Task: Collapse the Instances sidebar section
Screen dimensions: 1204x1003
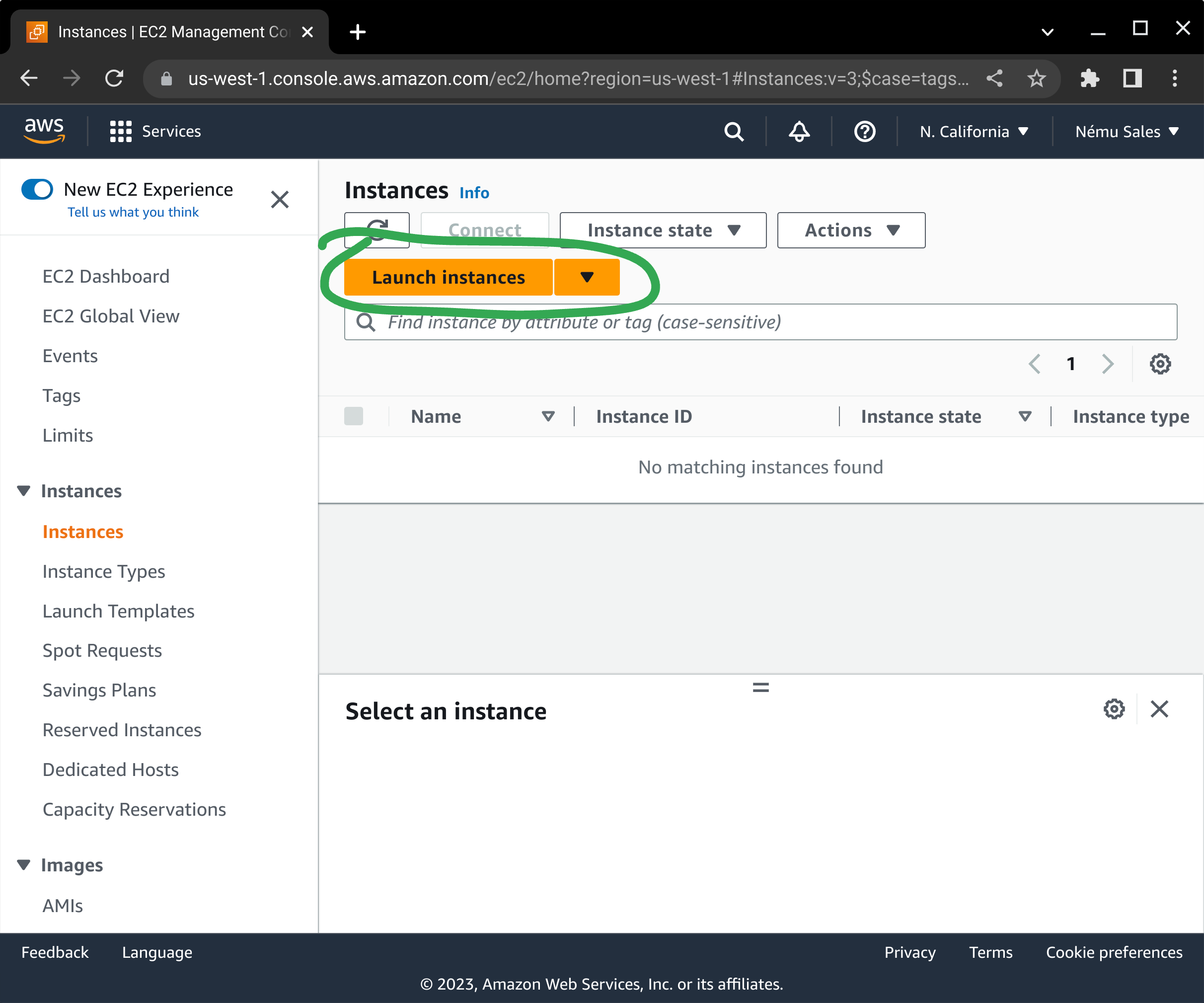Action: pos(23,491)
